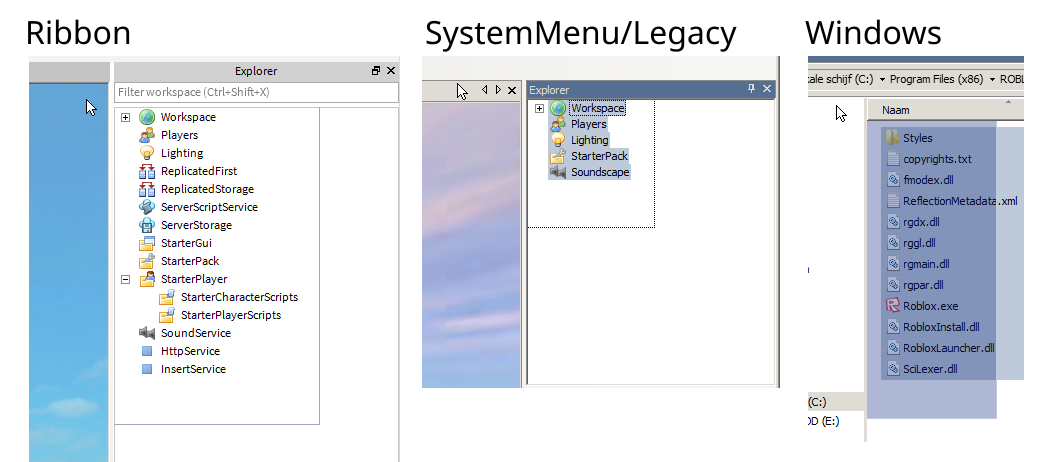Select StarterCharacterScripts label
This screenshot has height=462, width=1038.
click(x=239, y=297)
